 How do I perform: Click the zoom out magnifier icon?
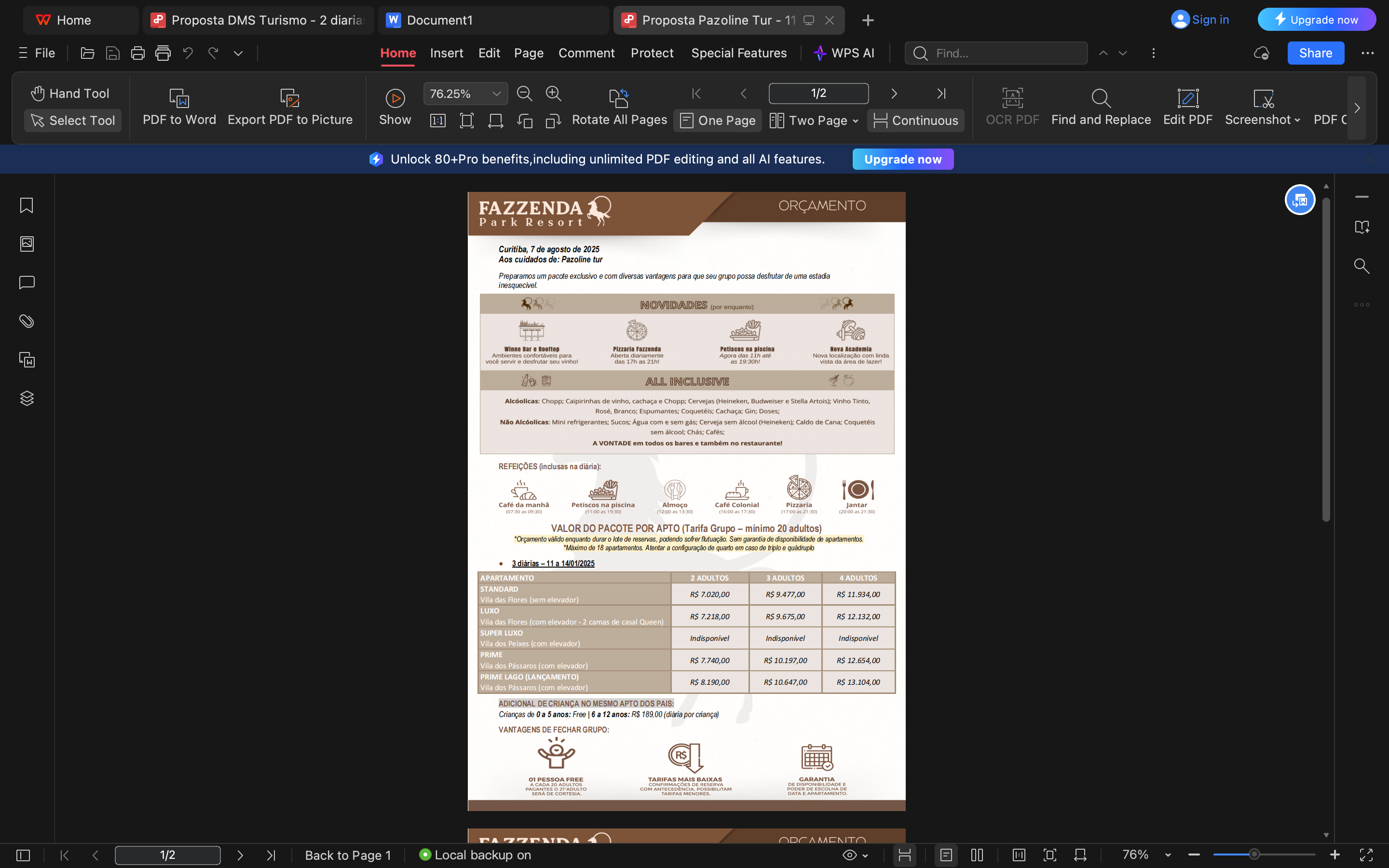click(x=525, y=94)
